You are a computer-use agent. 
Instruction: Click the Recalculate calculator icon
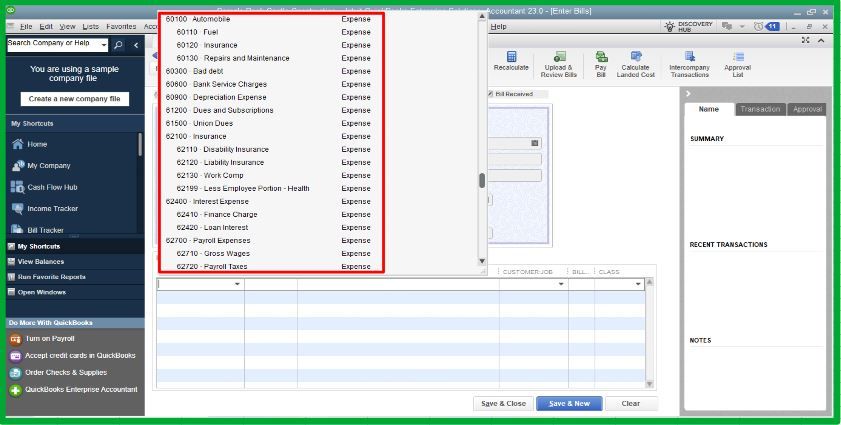(511, 57)
